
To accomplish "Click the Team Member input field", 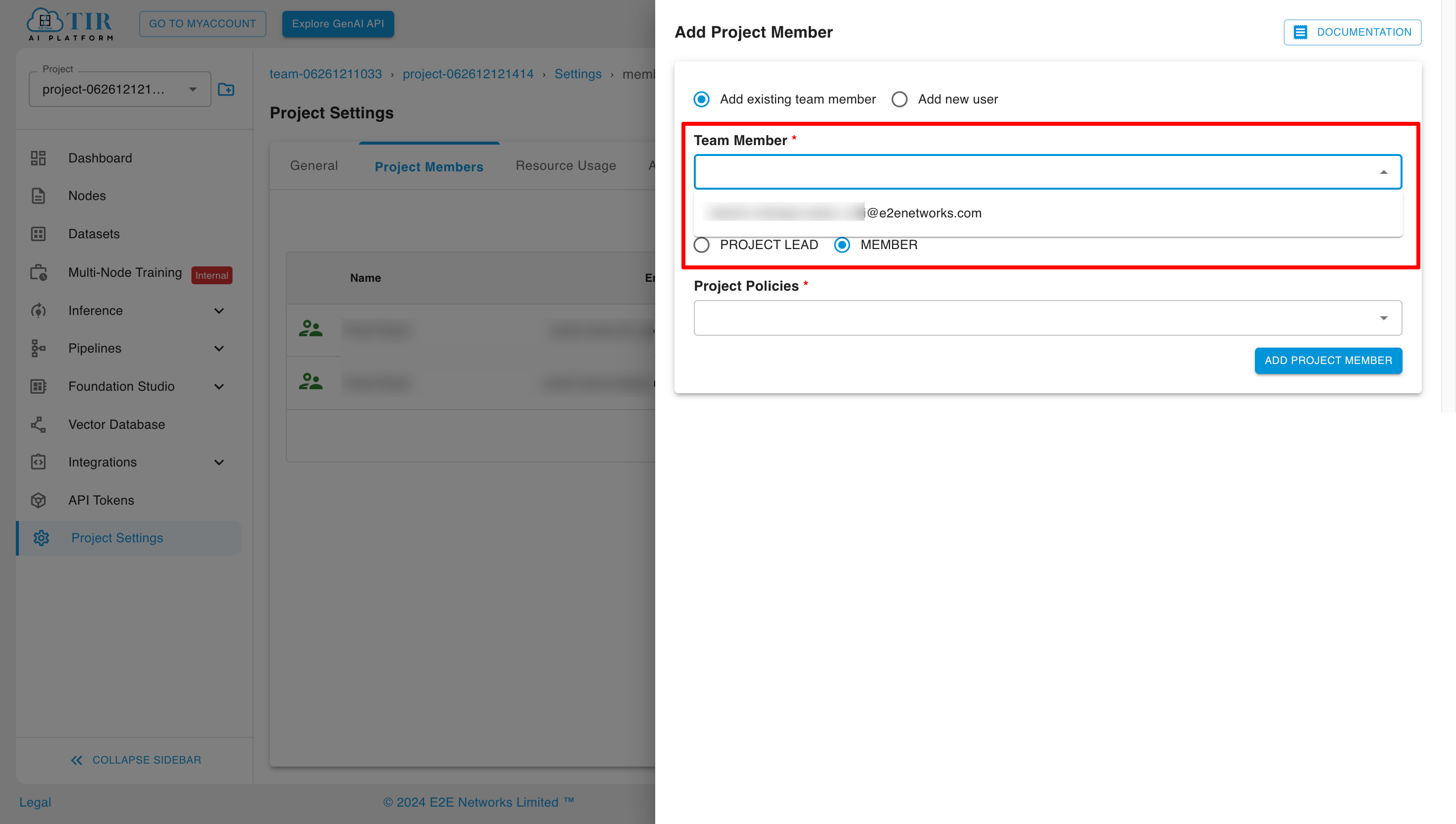I will [x=1047, y=172].
